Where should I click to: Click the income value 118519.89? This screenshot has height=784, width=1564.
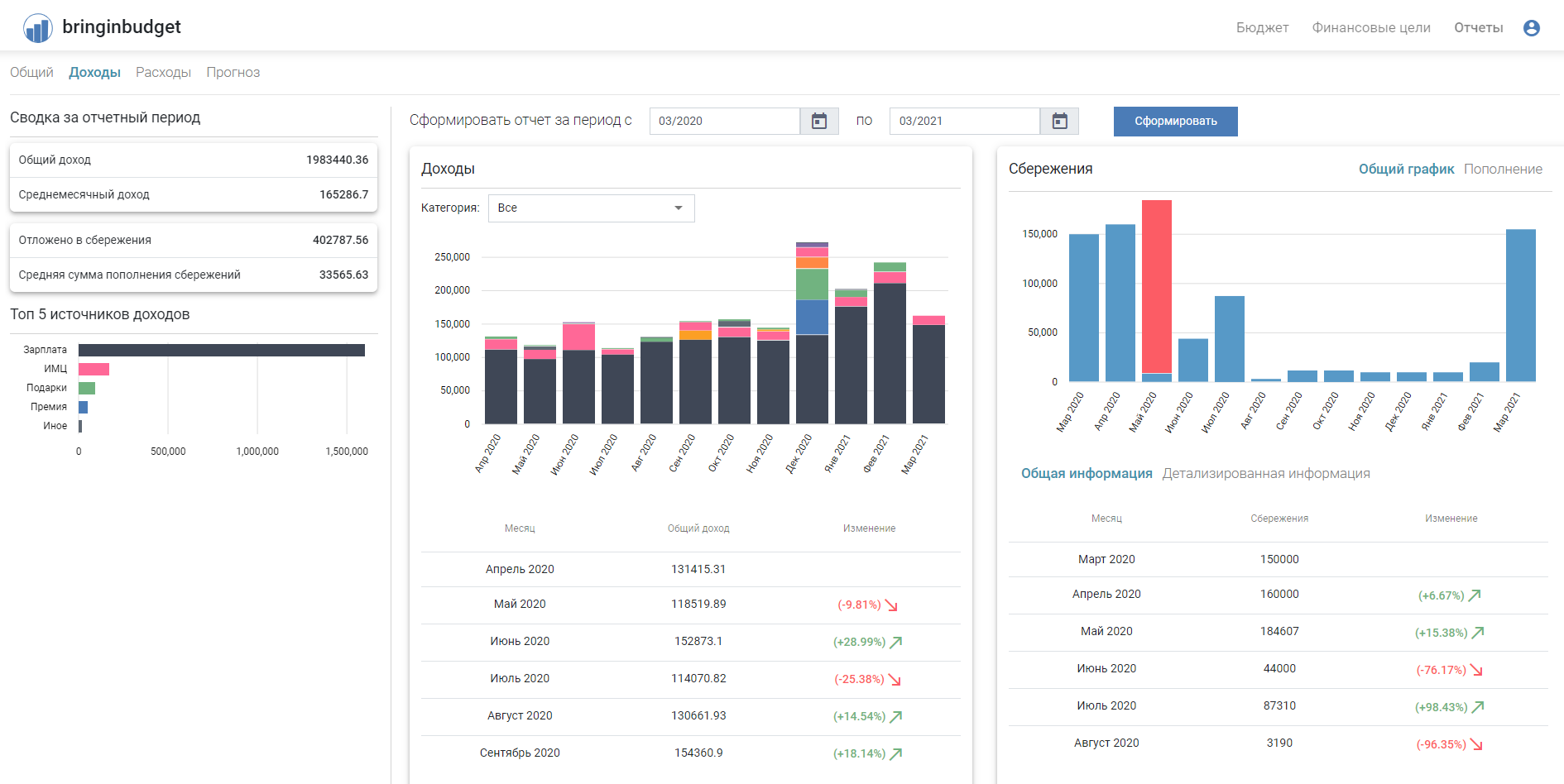coord(698,605)
